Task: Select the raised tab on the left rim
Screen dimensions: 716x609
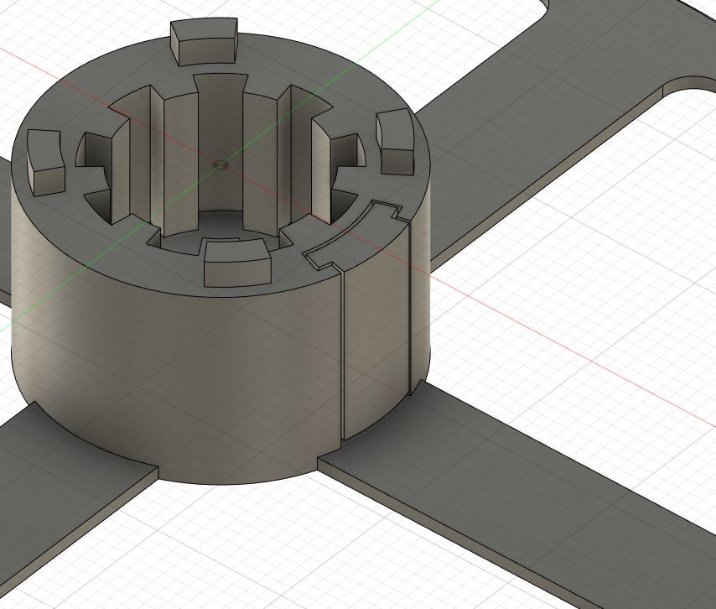Action: (x=44, y=164)
